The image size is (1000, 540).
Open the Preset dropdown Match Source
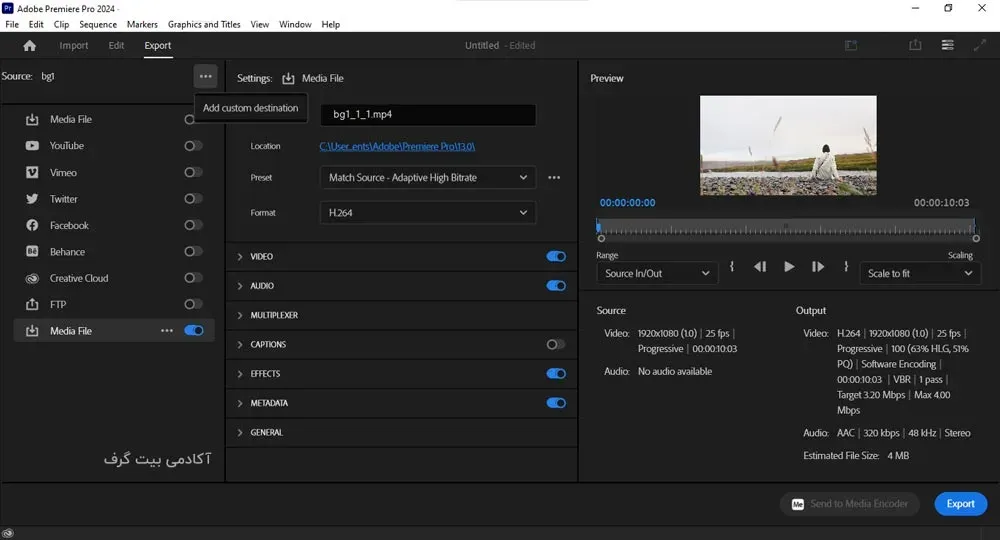tap(427, 177)
